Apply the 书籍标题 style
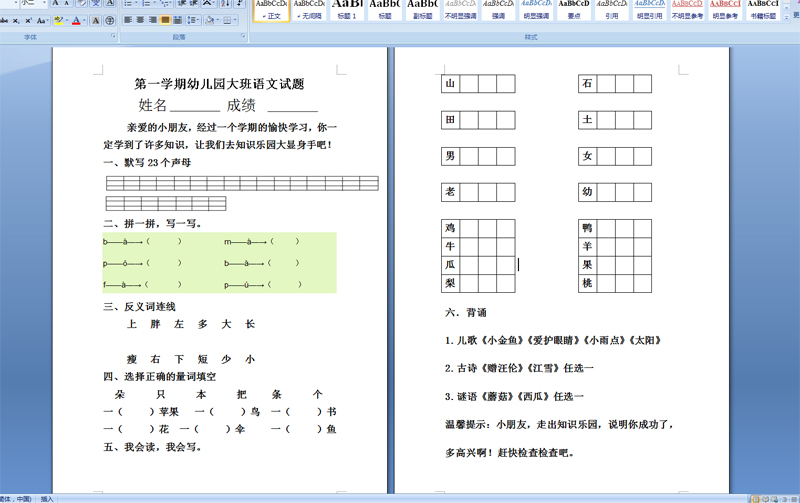Viewport: 800px width, 503px height. (762, 10)
